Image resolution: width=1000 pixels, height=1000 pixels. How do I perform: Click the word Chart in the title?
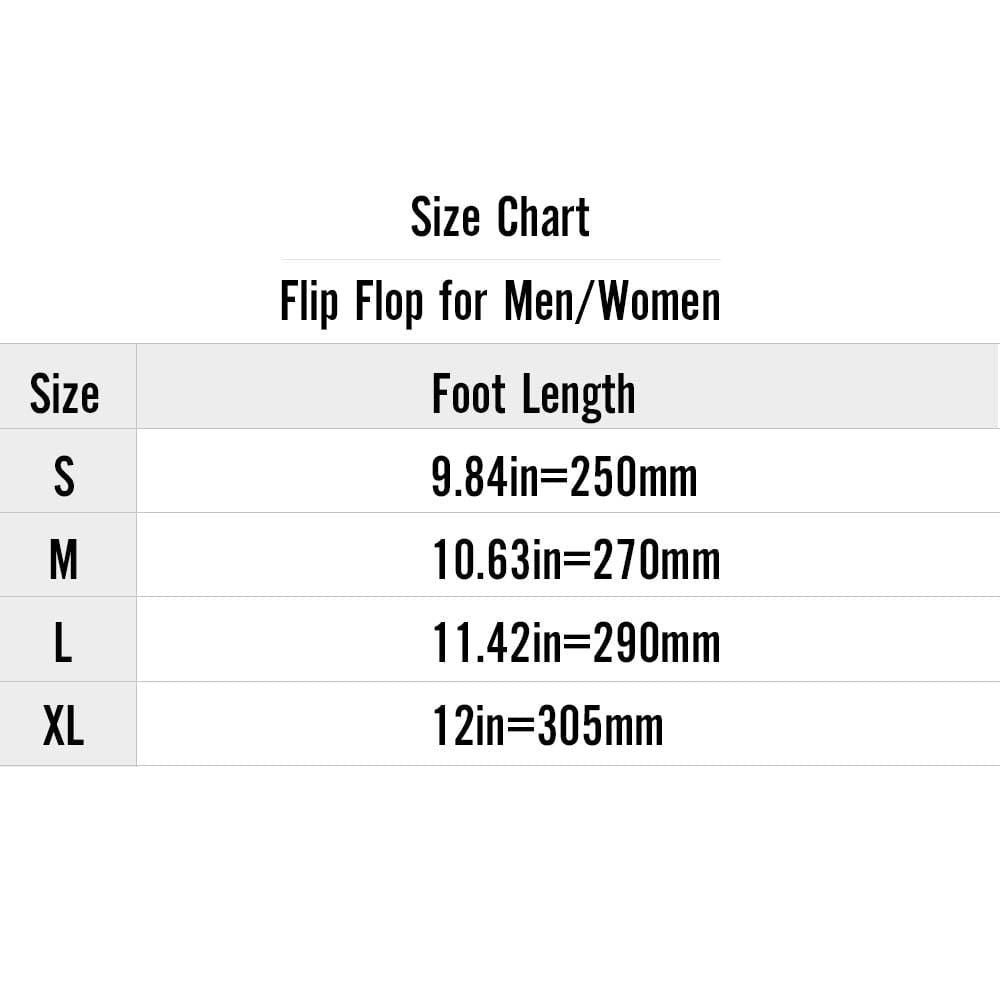(x=544, y=217)
